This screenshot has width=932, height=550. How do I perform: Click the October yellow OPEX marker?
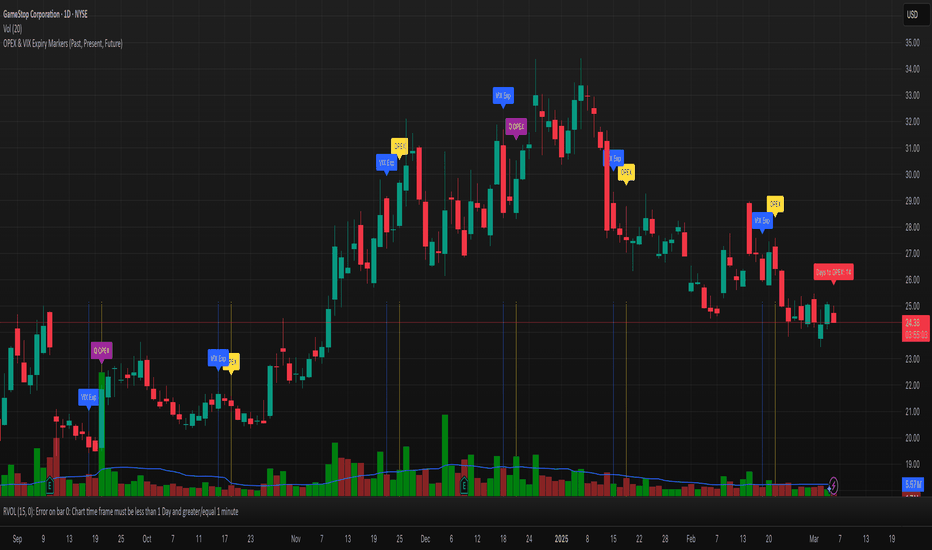(x=233, y=362)
